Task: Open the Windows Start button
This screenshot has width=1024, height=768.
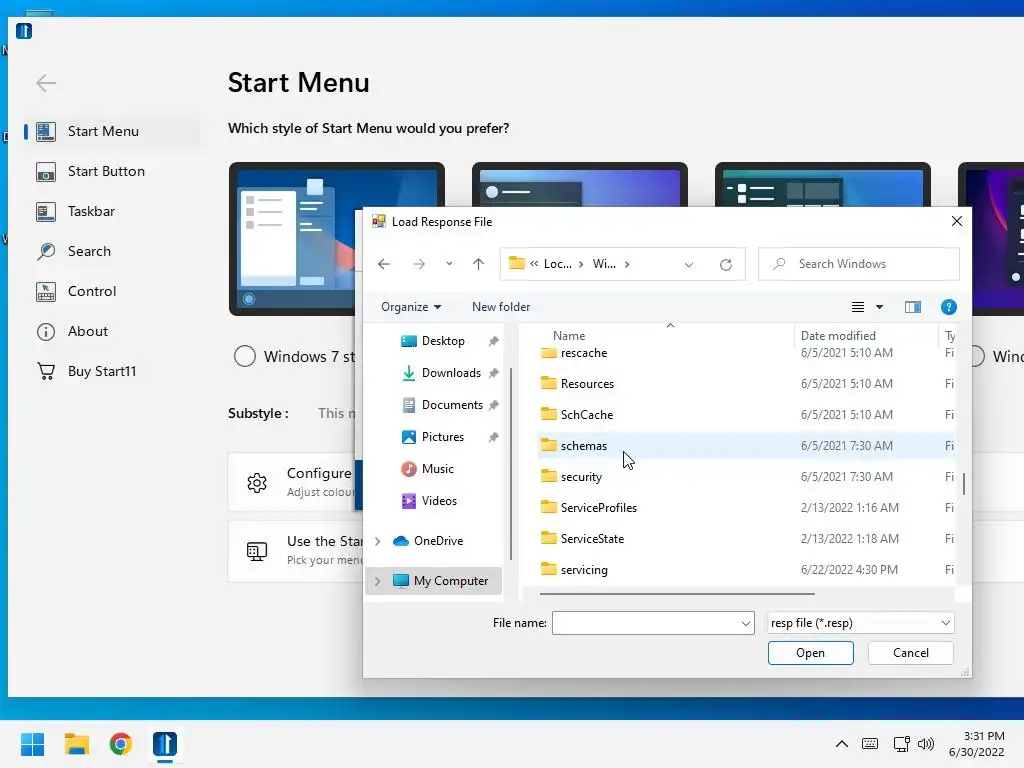Action: point(32,744)
